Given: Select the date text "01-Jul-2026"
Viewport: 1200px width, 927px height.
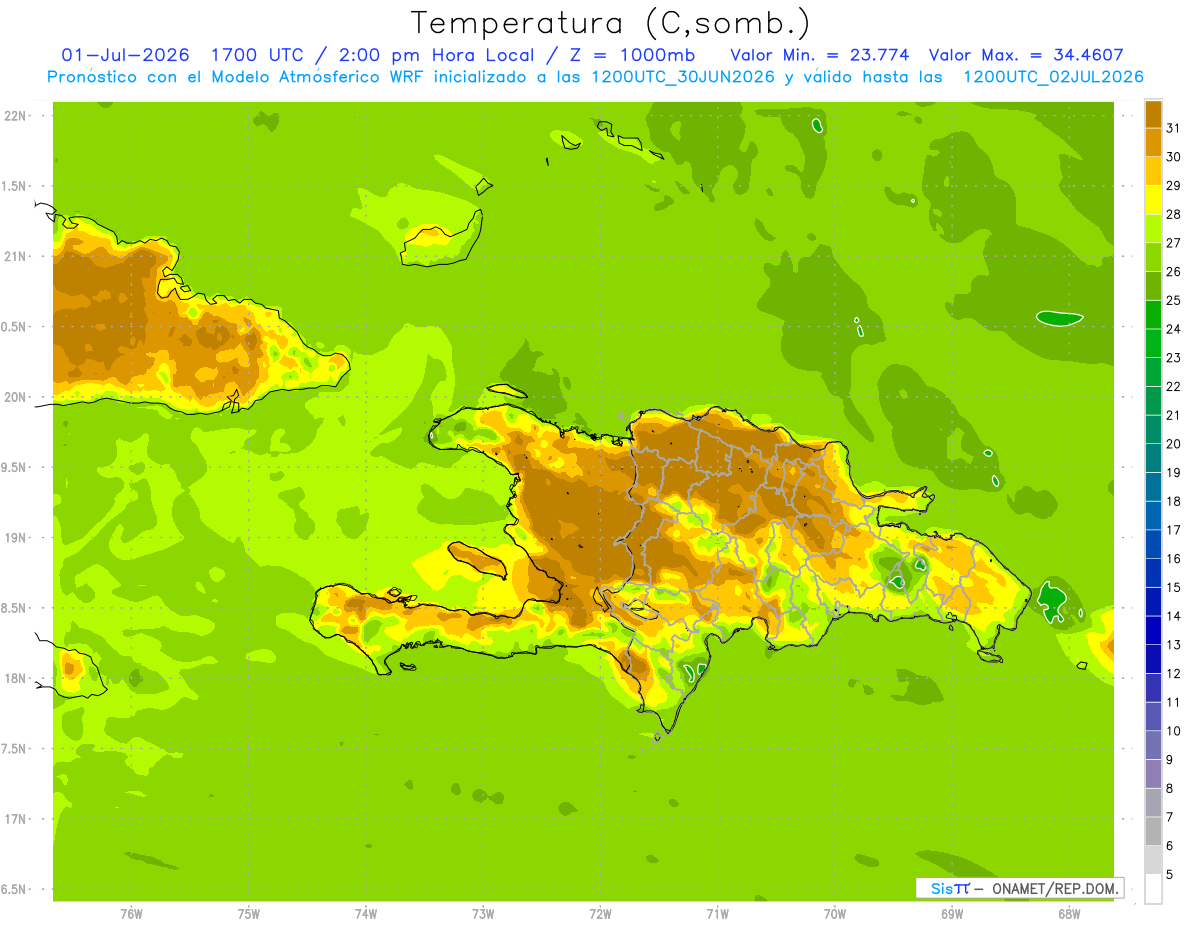Looking at the screenshot, I should tap(127, 55).
